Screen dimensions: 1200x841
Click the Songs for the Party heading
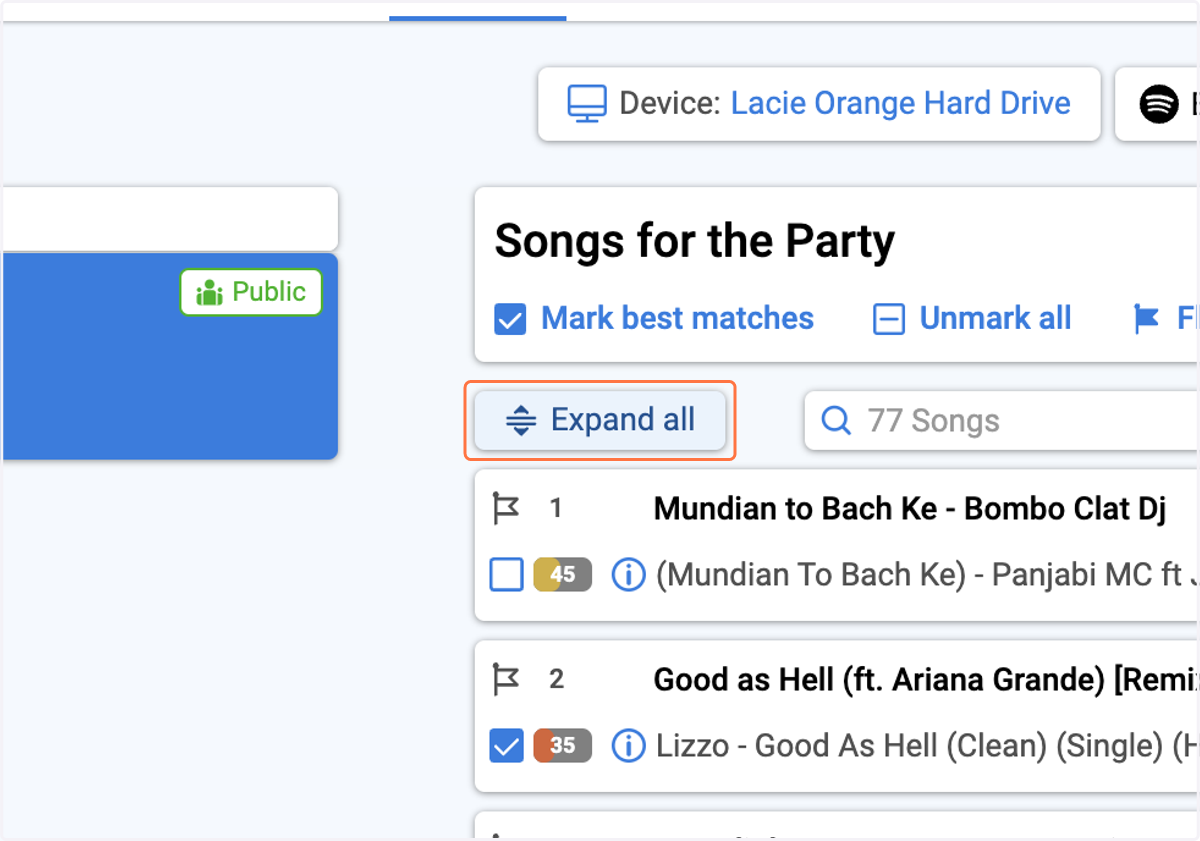[x=695, y=241]
